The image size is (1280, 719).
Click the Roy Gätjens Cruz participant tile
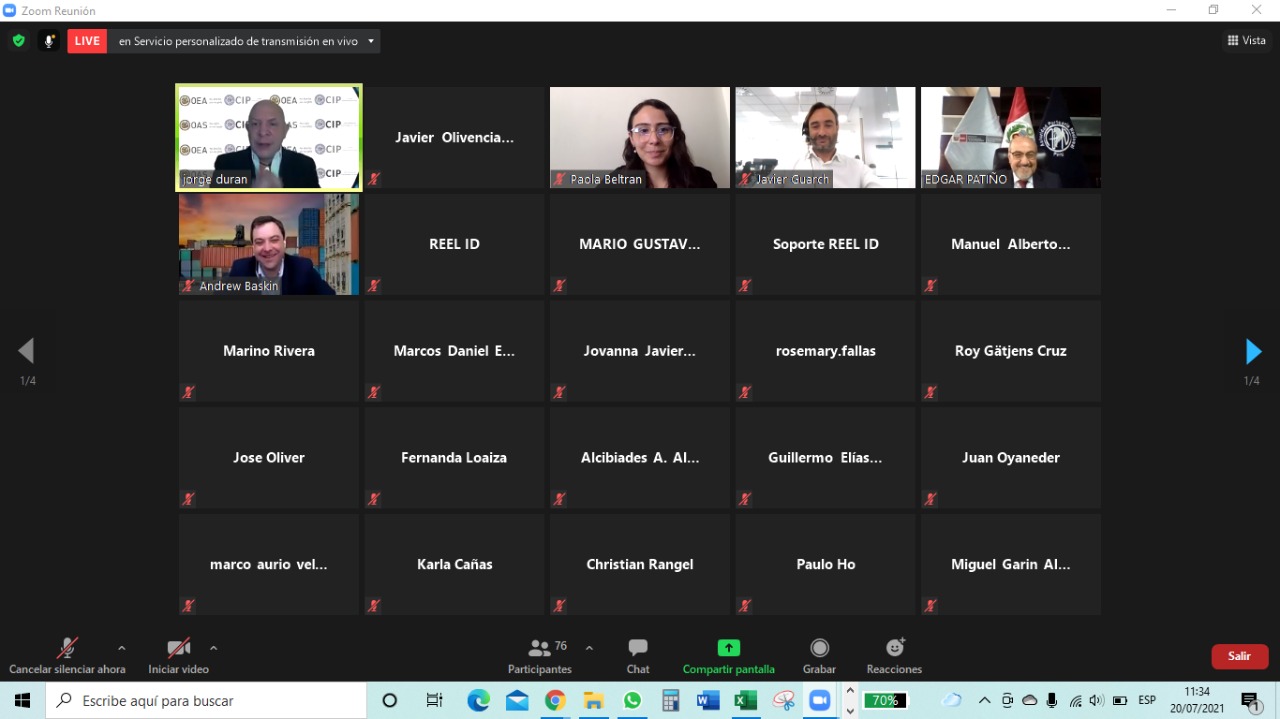pos(1011,351)
